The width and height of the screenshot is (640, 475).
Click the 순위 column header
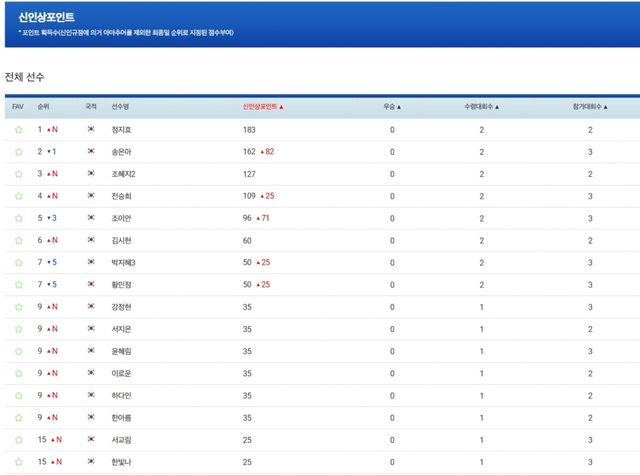[43, 106]
